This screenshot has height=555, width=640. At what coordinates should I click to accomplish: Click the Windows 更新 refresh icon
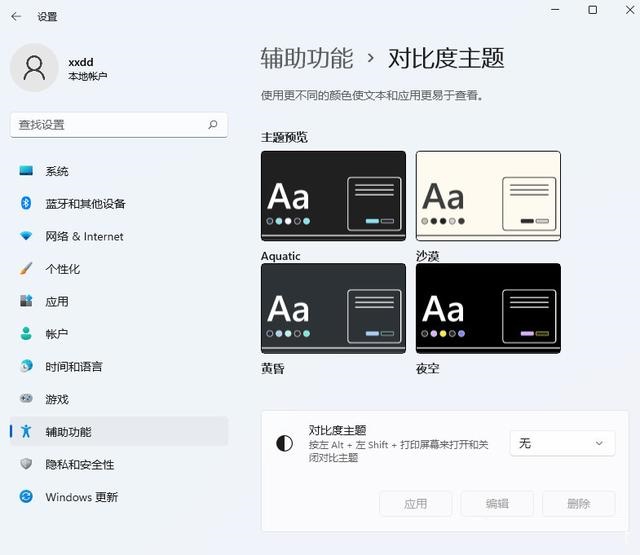pos(27,497)
